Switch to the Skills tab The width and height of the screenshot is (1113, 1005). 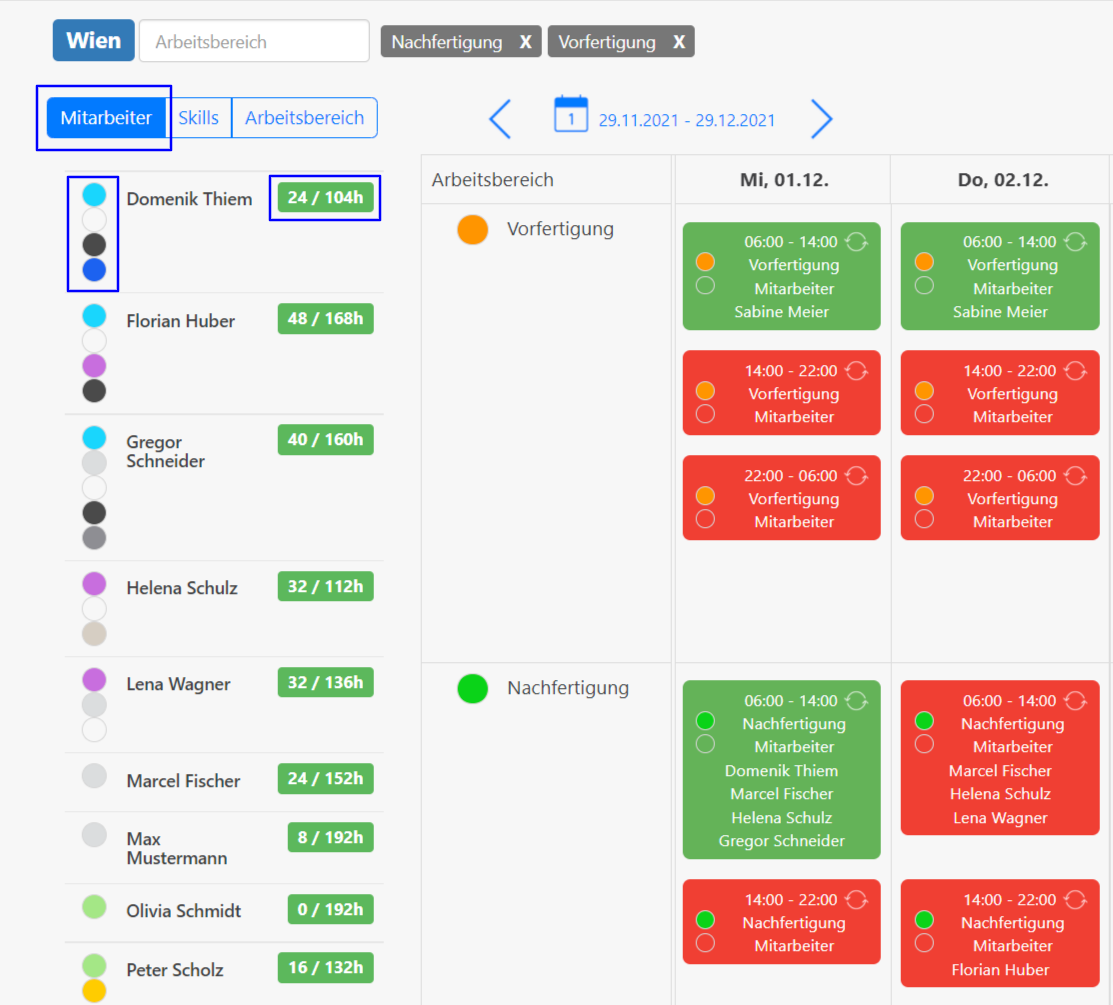pos(198,118)
